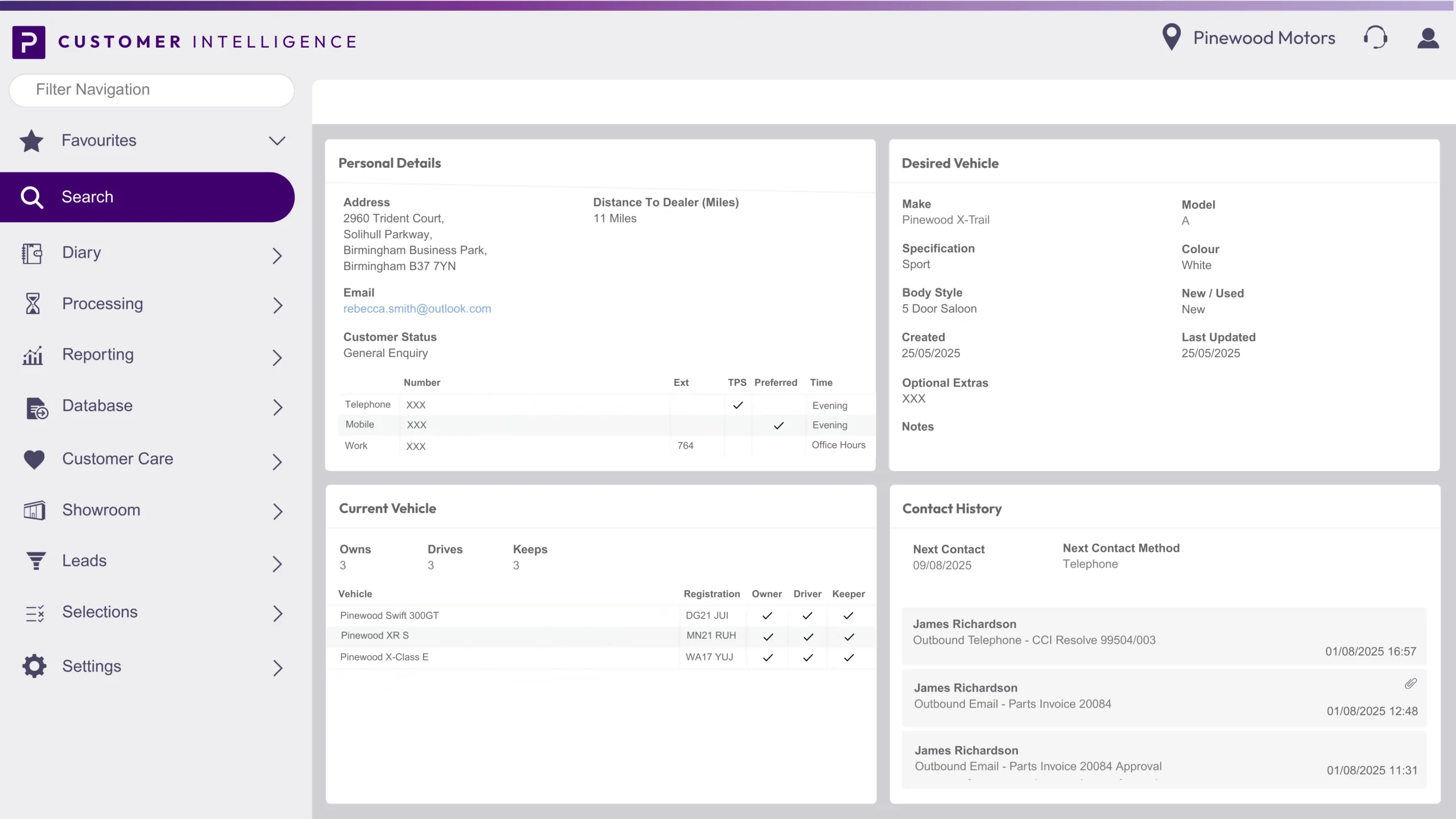Expand the Database chevron
This screenshot has height=819, width=1456.
pos(277,408)
